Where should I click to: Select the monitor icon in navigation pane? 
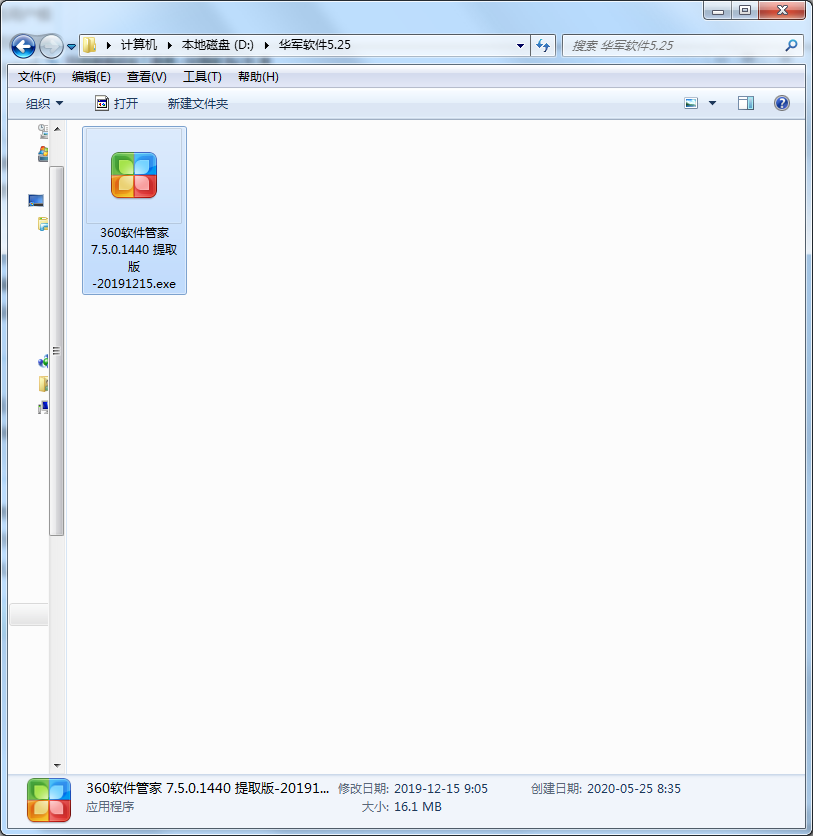[x=36, y=200]
